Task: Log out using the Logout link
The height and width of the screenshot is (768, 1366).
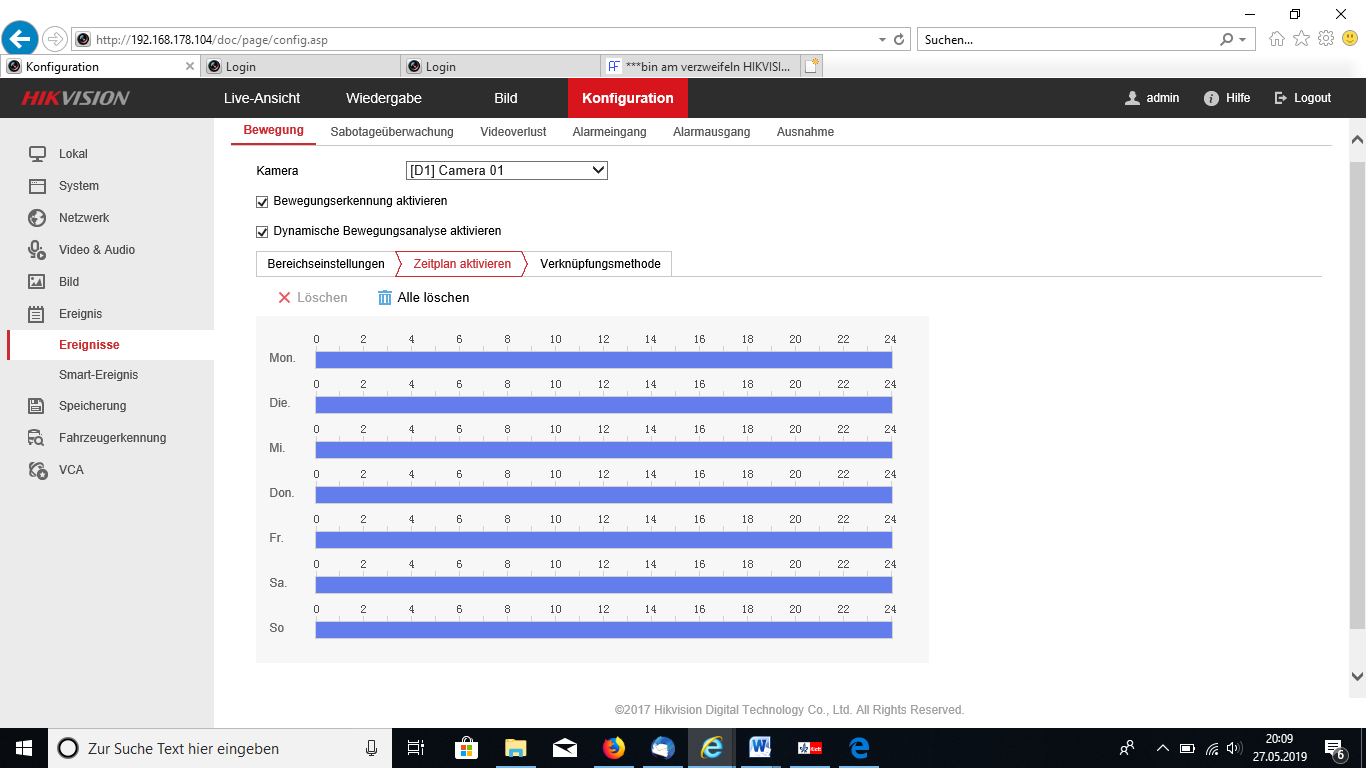Action: click(1303, 98)
